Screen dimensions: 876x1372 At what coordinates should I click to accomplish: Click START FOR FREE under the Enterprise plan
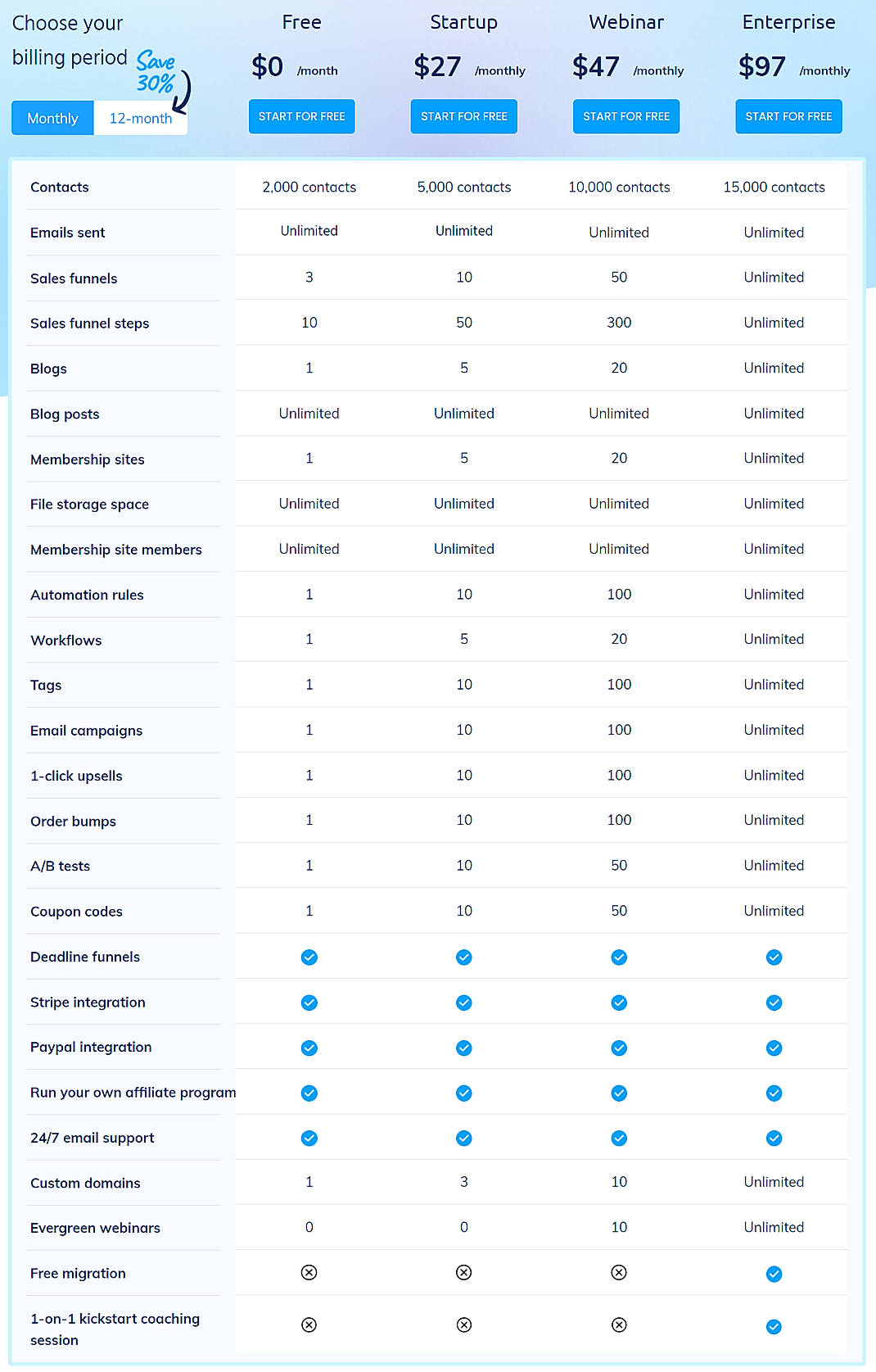788,116
